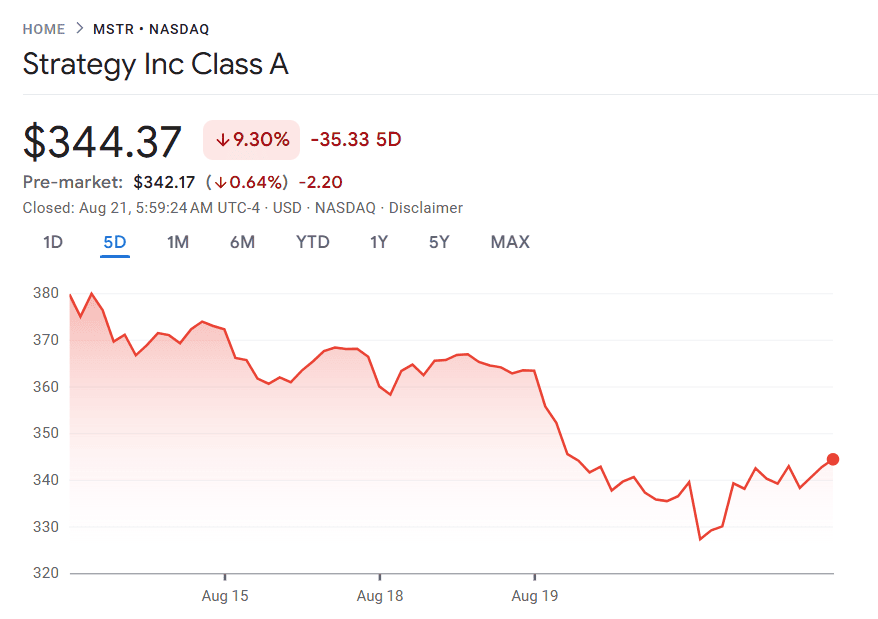The height and width of the screenshot is (619, 878).
Task: Open the Disclaimer link
Action: point(425,208)
